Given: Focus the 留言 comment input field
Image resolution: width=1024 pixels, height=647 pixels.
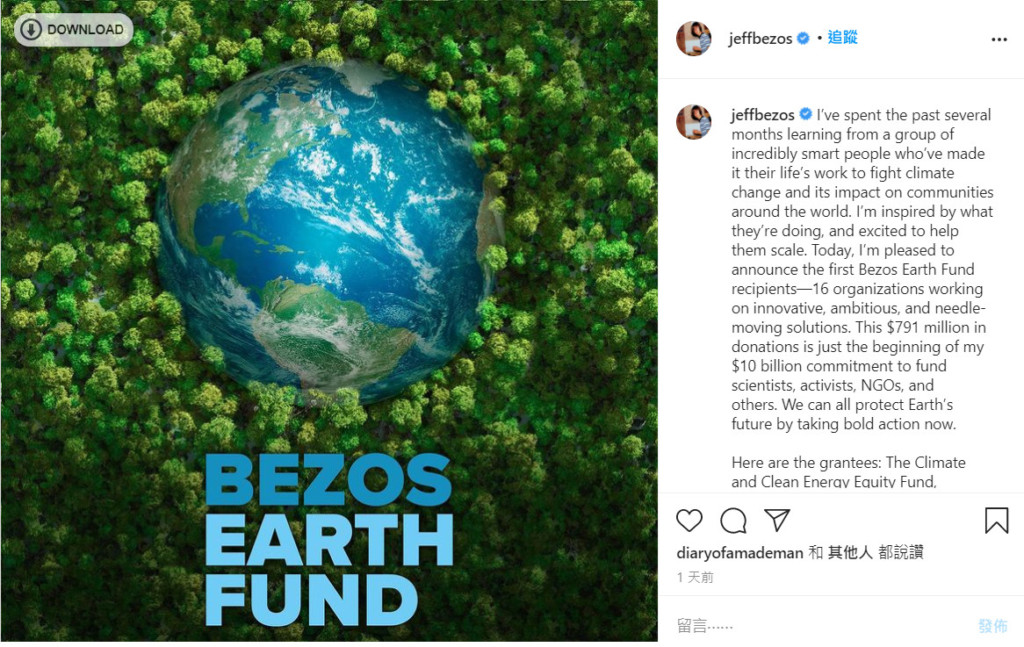Looking at the screenshot, I should tap(810, 625).
